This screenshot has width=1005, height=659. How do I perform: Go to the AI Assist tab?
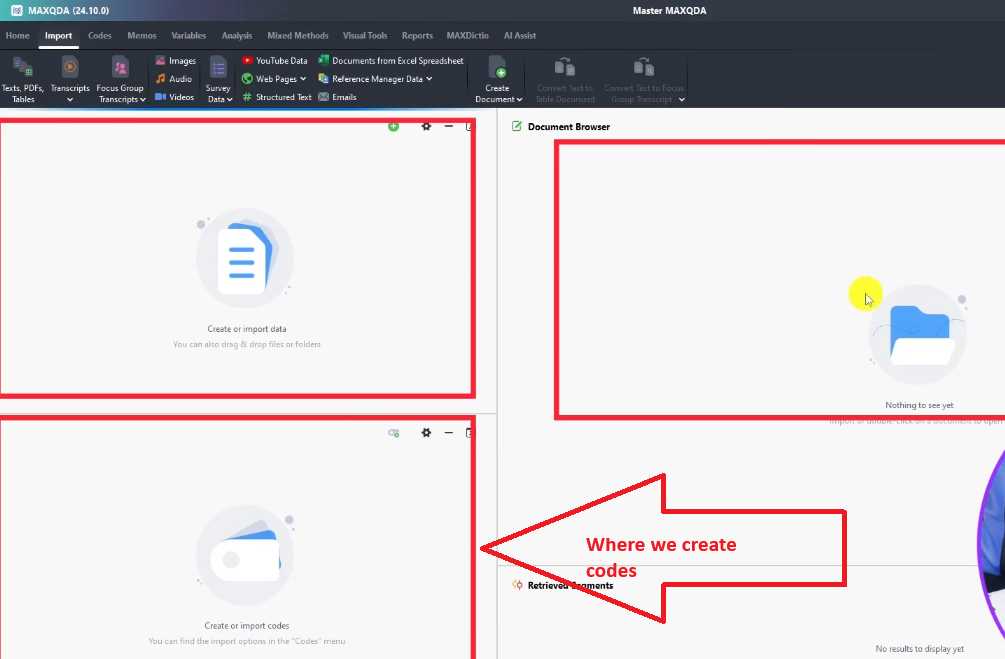pos(519,36)
